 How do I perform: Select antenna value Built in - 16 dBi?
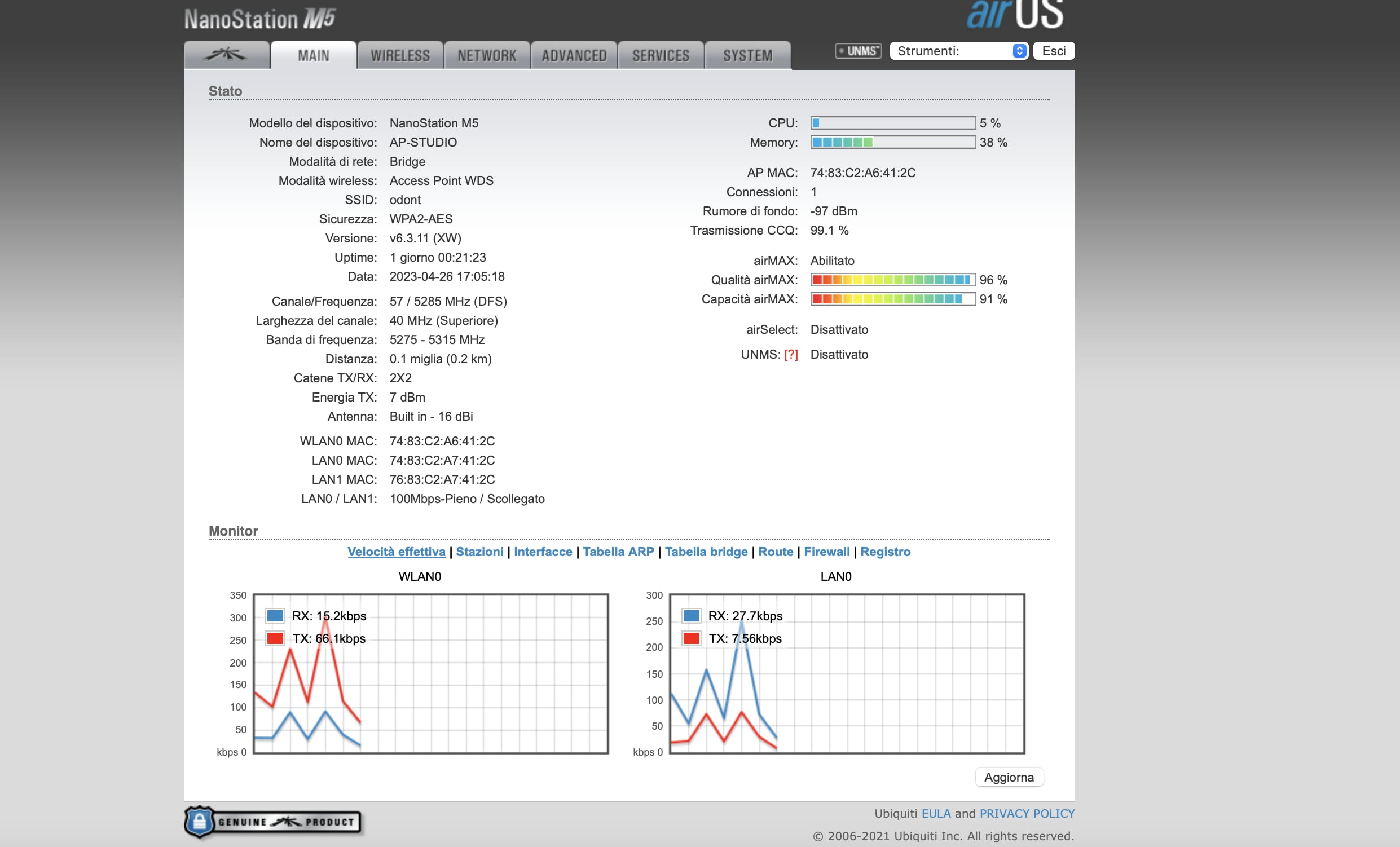(x=432, y=416)
